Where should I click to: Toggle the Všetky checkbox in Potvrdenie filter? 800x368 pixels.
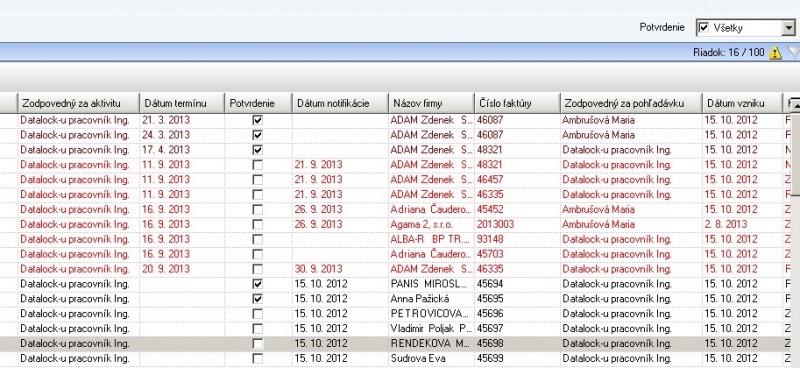(x=703, y=28)
